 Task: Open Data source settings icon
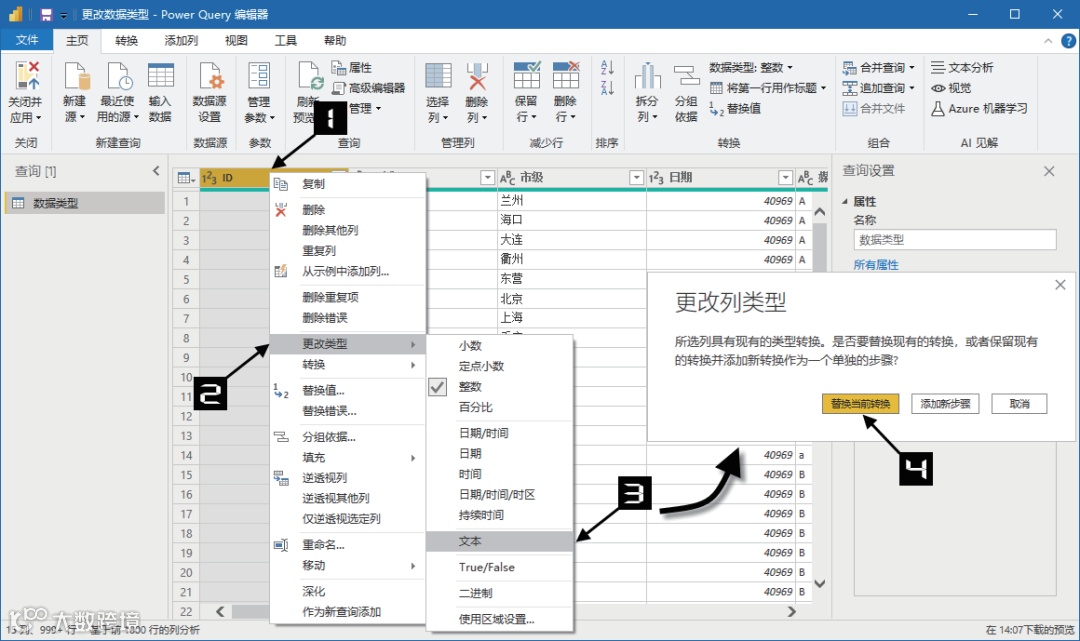[210, 76]
